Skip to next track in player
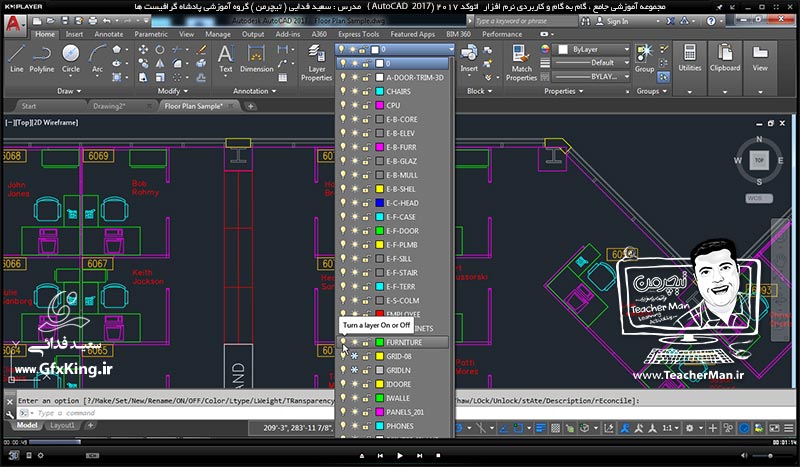This screenshot has height=467, width=800. pyautogui.click(x=419, y=455)
